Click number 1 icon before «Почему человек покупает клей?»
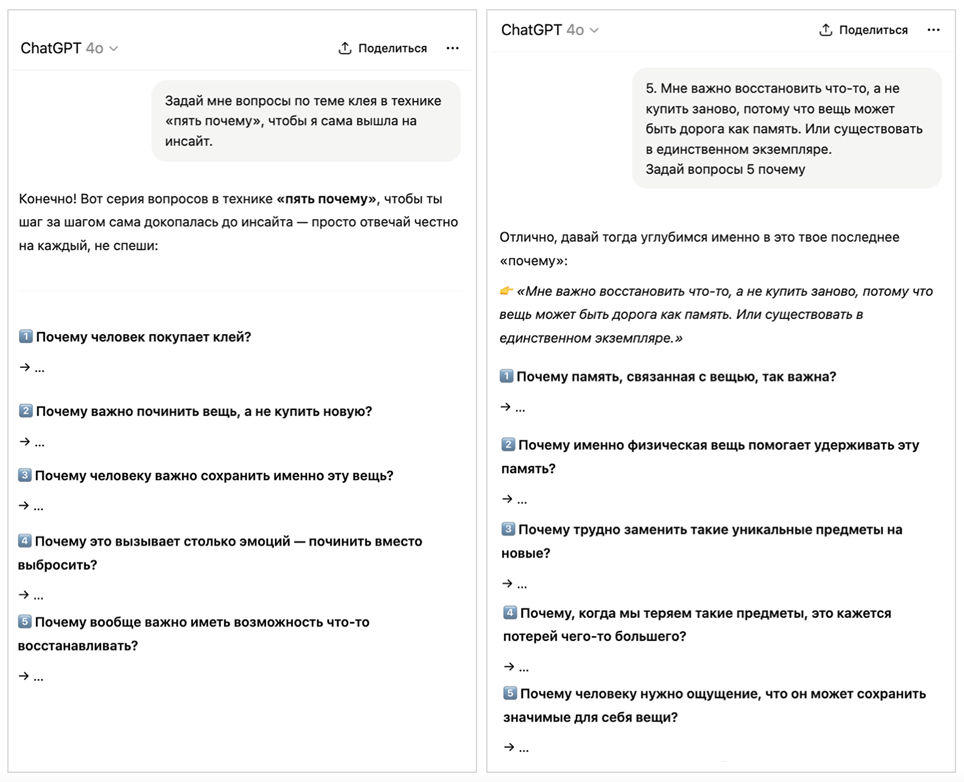964x782 pixels. (26, 337)
